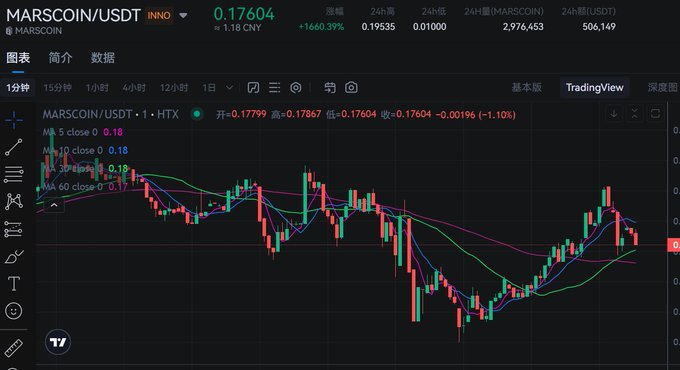This screenshot has height=370, width=680.
Task: Select the 12小时 timeframe
Action: pos(174,88)
